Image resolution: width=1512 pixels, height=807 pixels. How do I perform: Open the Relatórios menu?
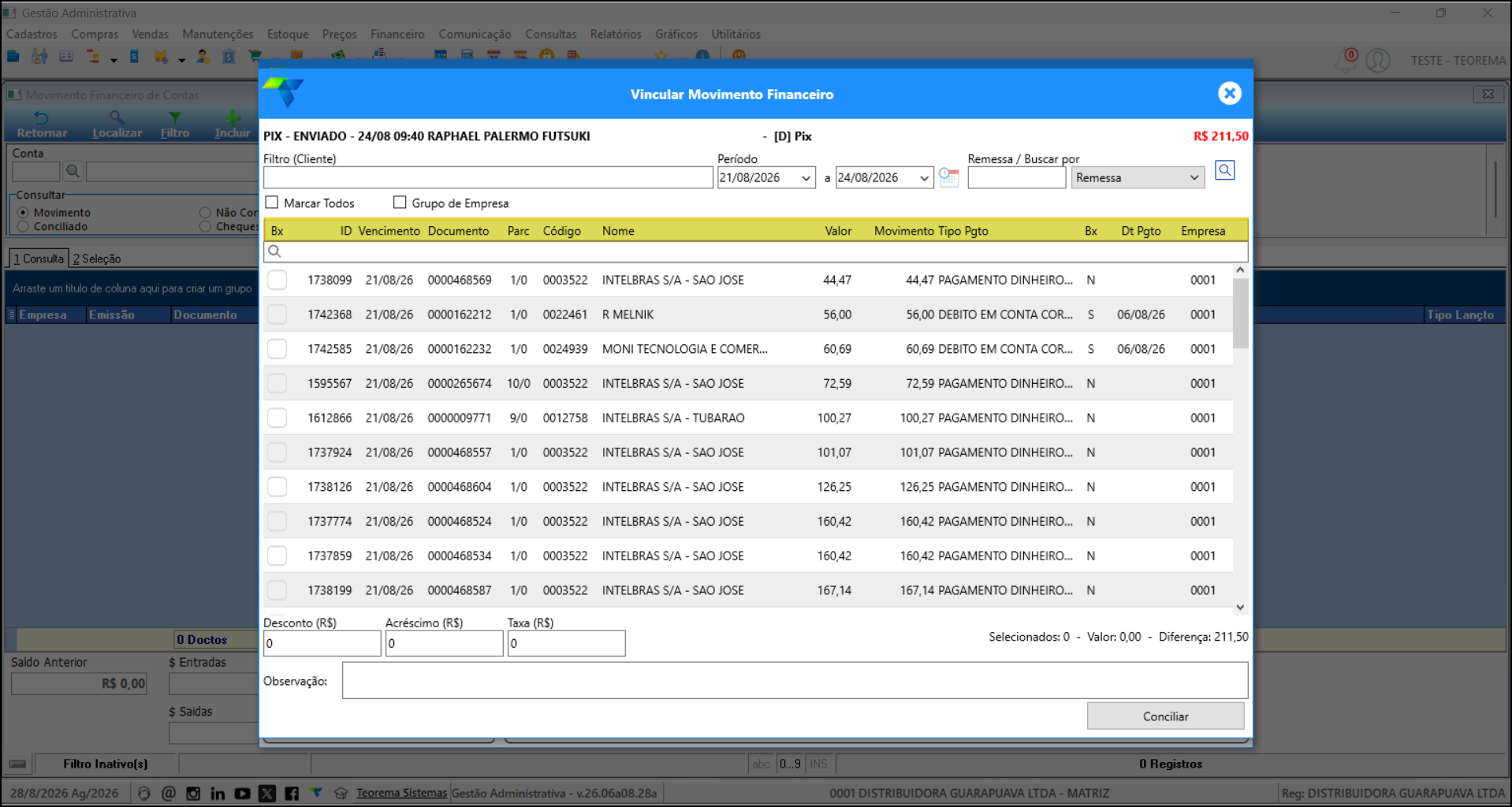tap(616, 34)
